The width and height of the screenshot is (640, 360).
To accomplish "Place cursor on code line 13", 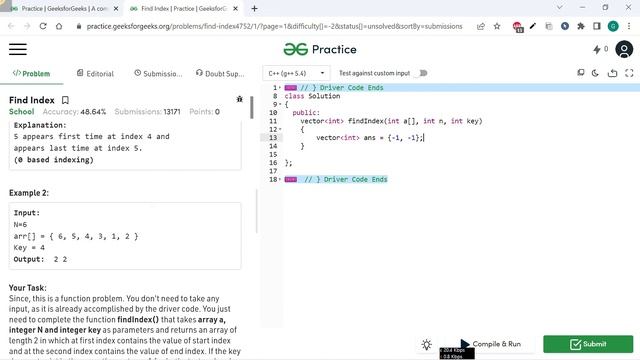I will pos(370,138).
